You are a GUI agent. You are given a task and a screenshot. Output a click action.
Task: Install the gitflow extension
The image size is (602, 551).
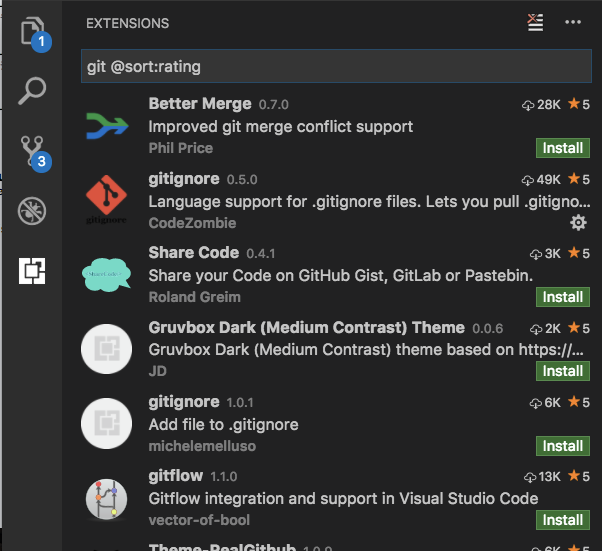pyautogui.click(x=563, y=520)
